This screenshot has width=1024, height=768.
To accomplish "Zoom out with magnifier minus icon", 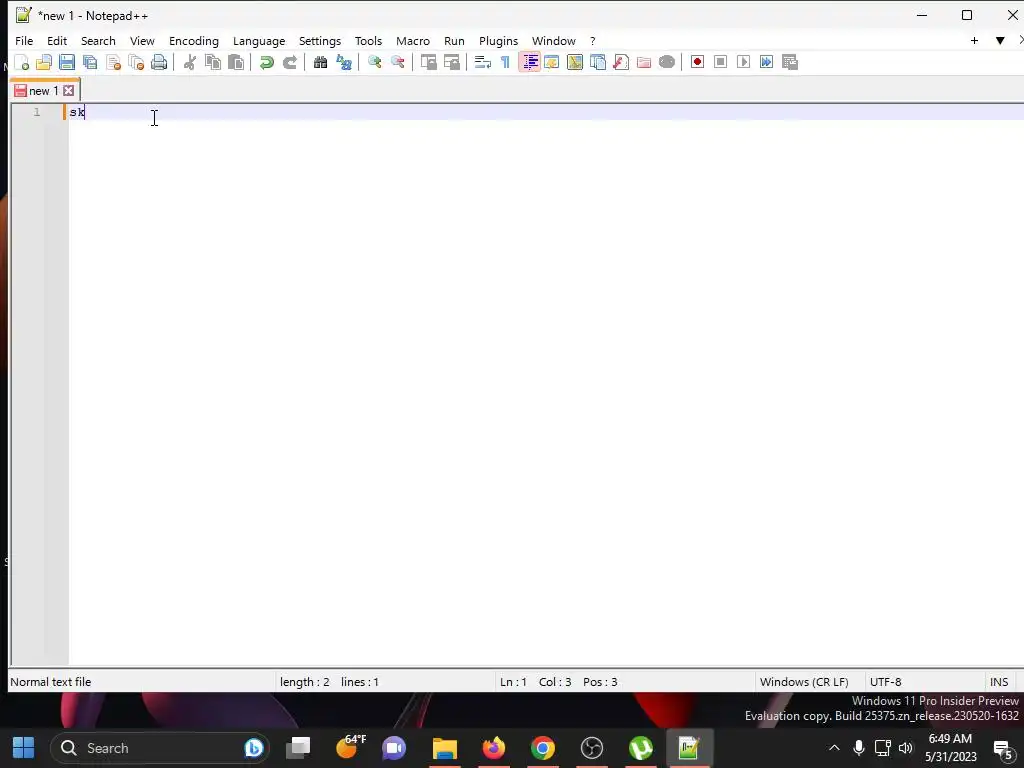I will tap(397, 62).
